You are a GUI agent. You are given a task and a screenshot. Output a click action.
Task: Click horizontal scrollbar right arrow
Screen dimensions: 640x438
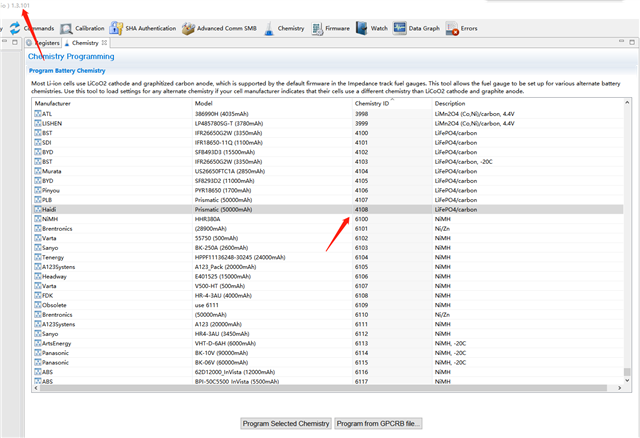(x=619, y=388)
